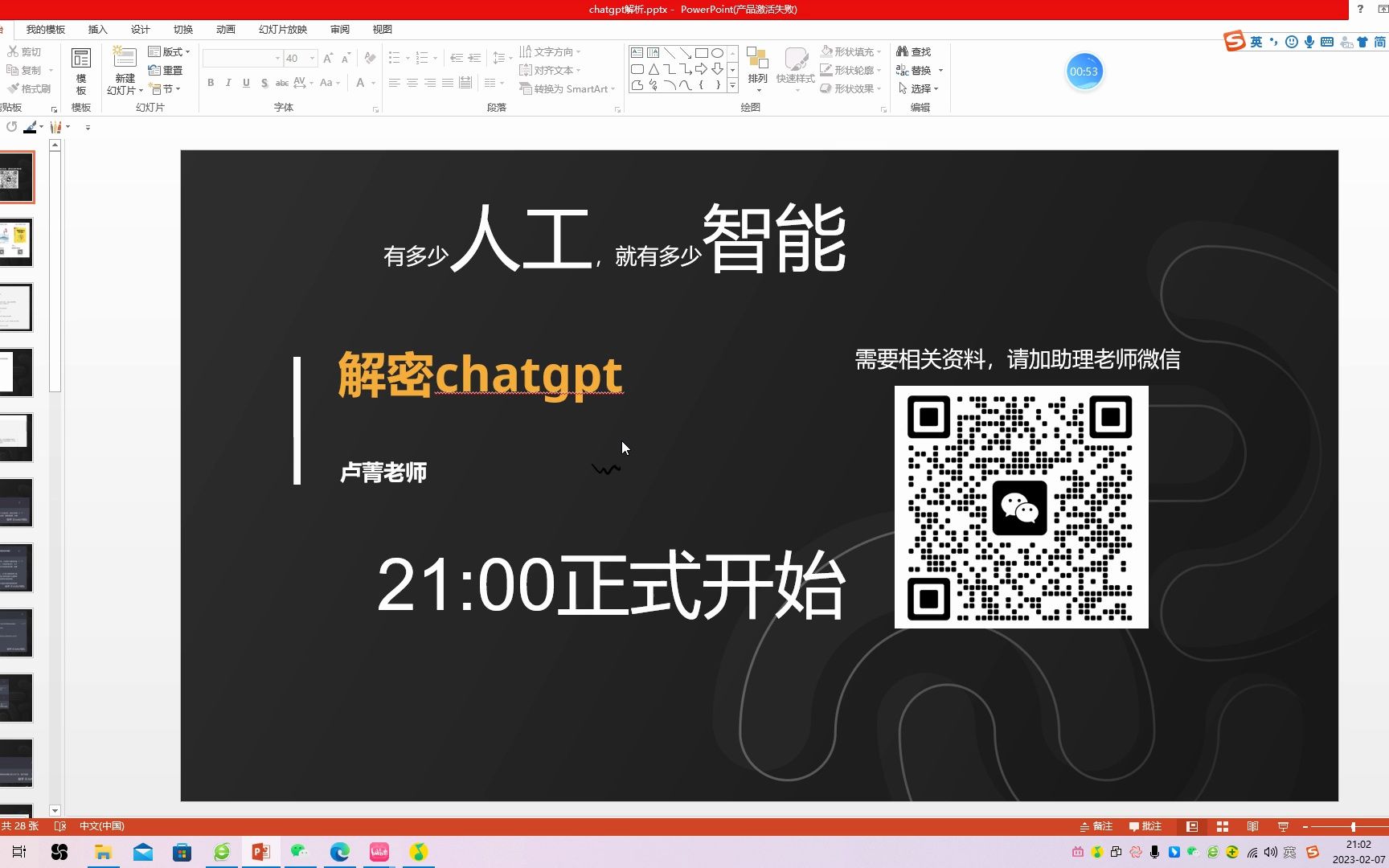Screen dimensions: 1389x868
Task: Open the font color A dropdown
Action: [x=373, y=83]
